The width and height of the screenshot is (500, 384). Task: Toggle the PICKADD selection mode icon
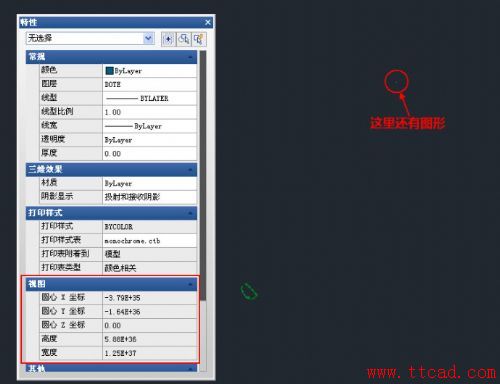click(x=168, y=39)
